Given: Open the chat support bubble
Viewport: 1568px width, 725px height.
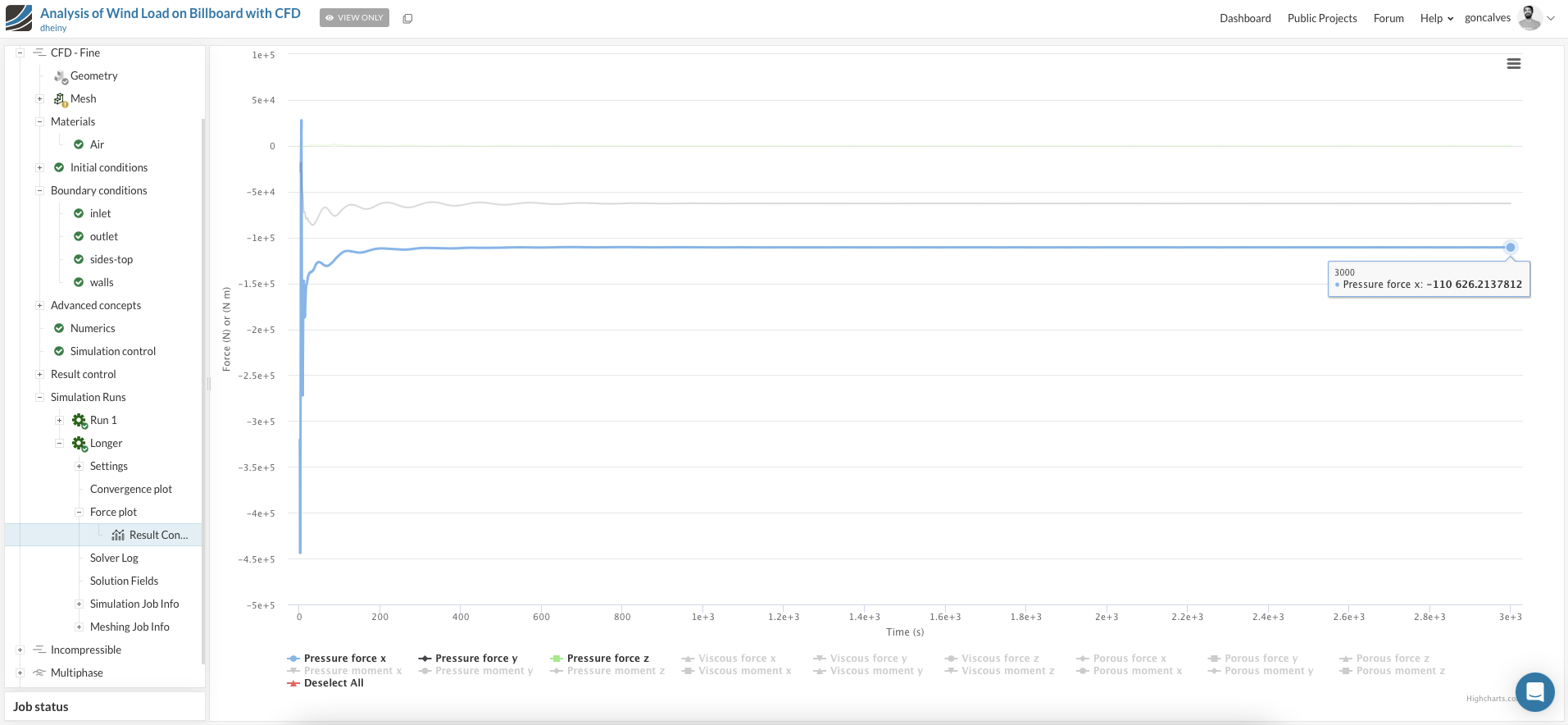Looking at the screenshot, I should [x=1534, y=691].
